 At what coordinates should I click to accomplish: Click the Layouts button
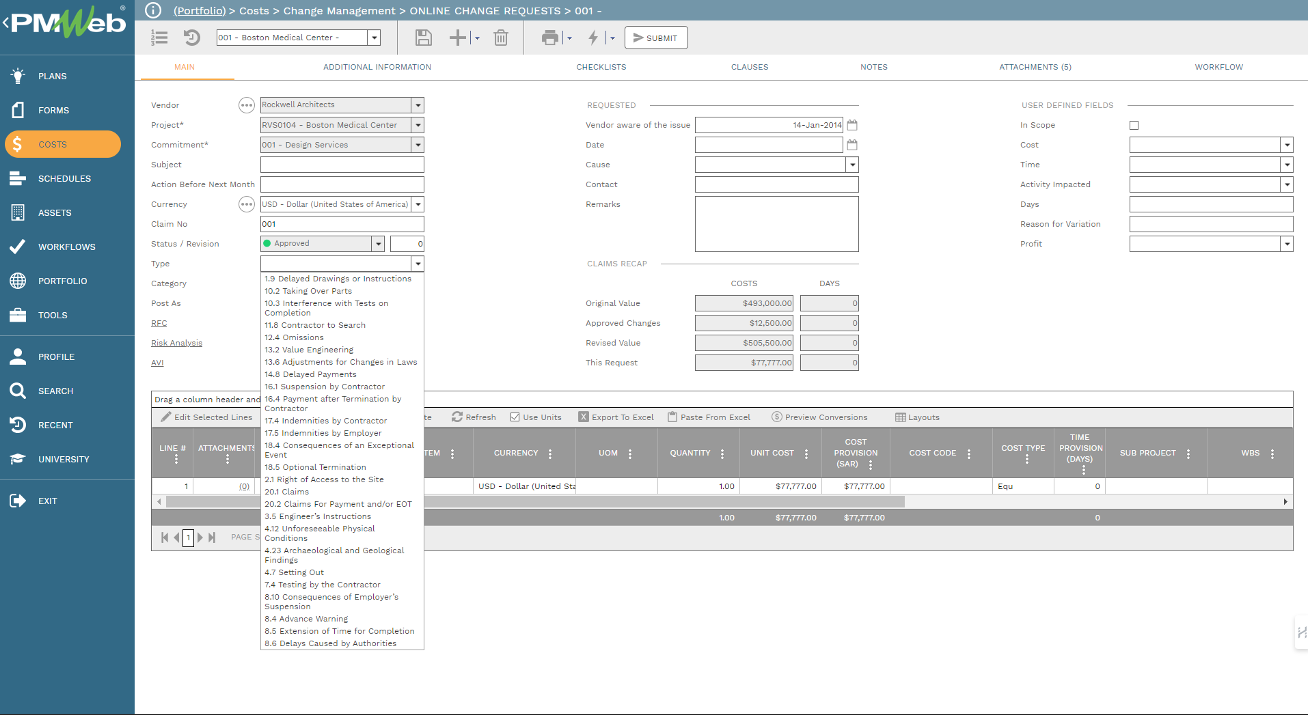(x=917, y=417)
